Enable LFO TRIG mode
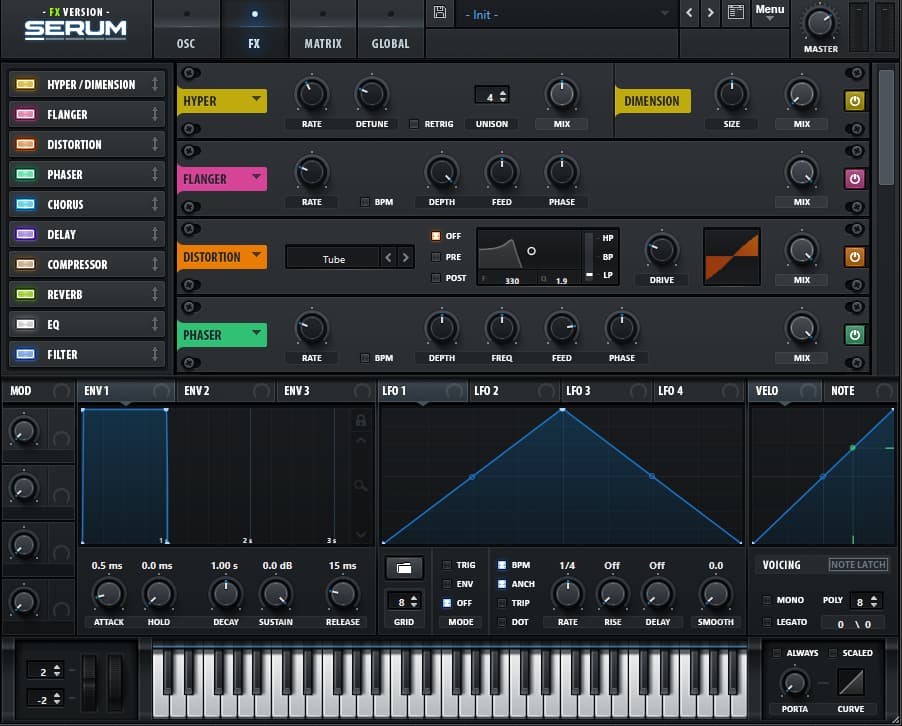902x726 pixels. (x=446, y=565)
